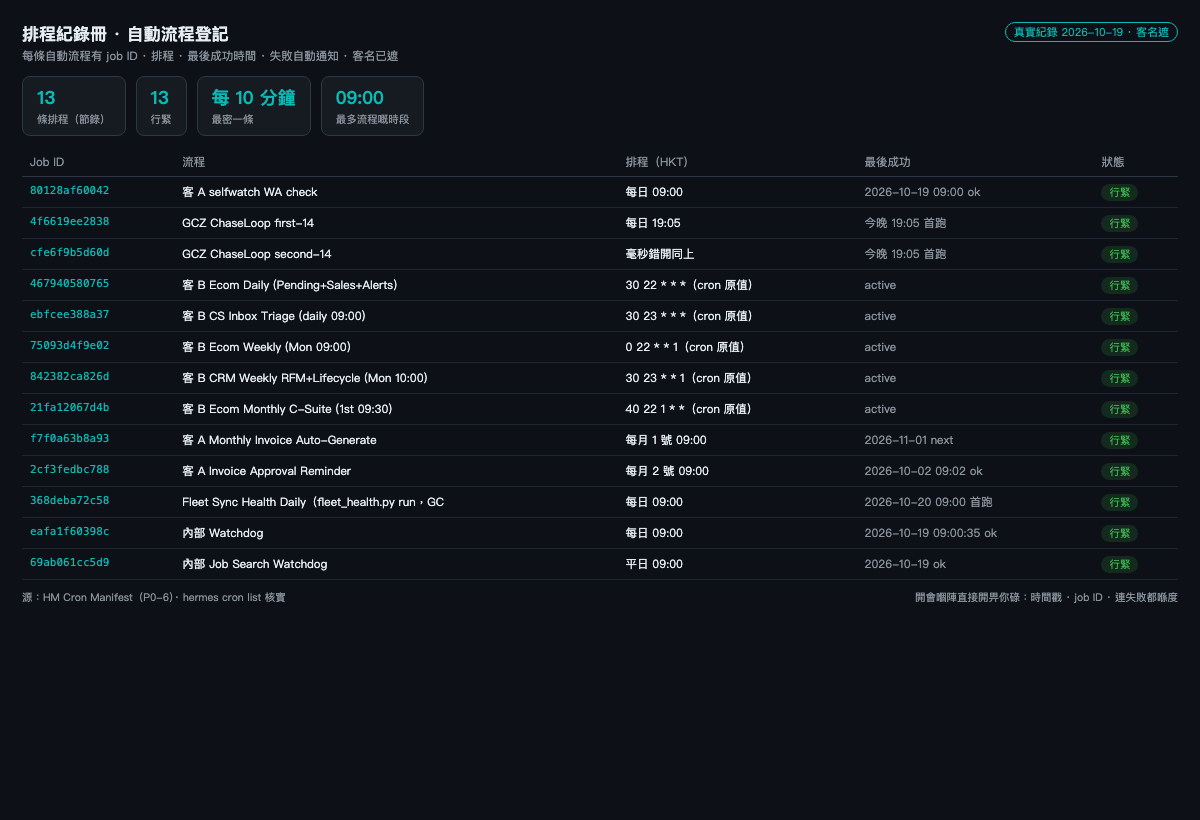Click 行緊 status badge for 69ab061cc5d9
This screenshot has height=820, width=1200.
(x=1119, y=564)
